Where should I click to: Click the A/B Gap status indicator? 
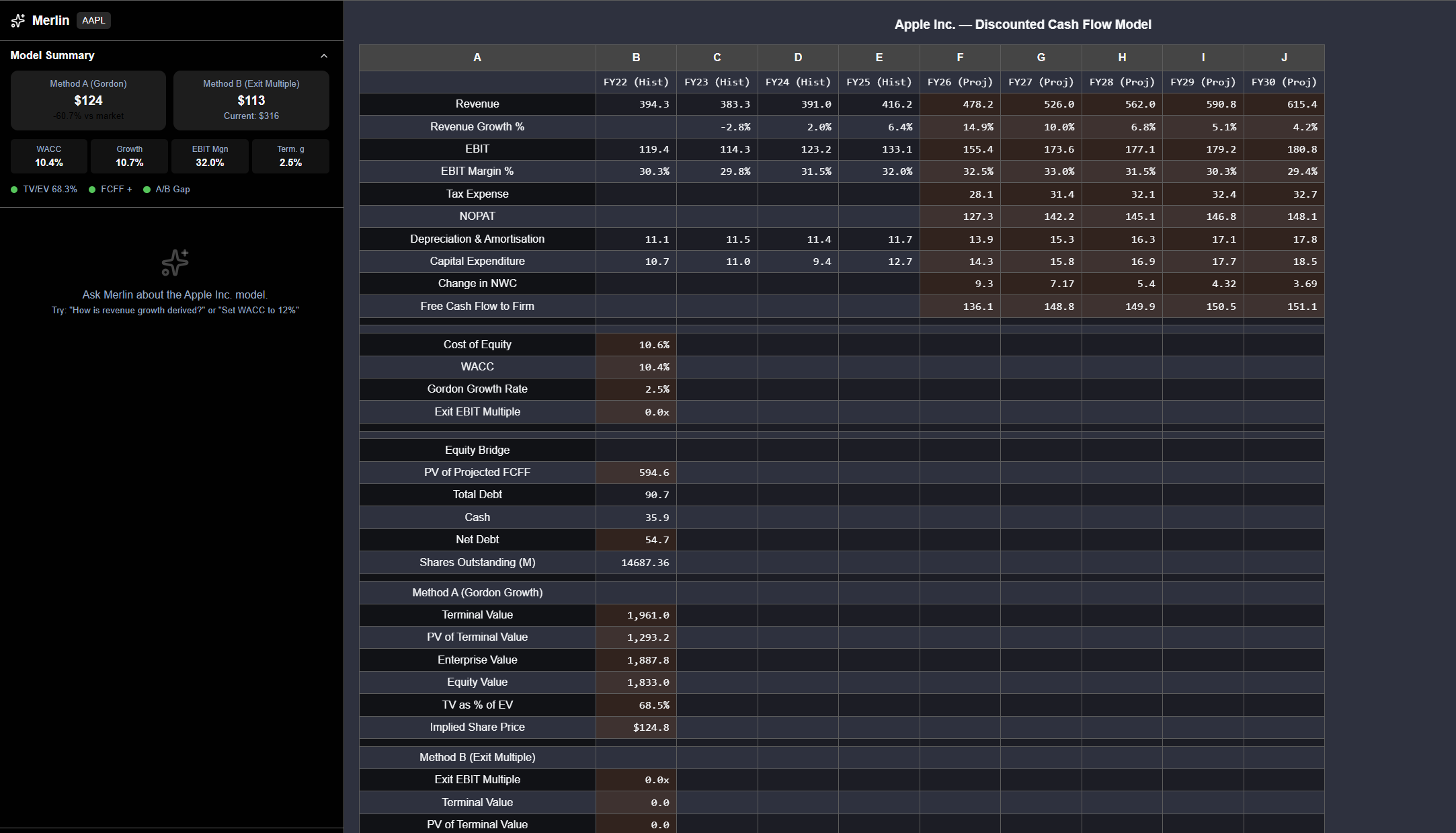[167, 190]
